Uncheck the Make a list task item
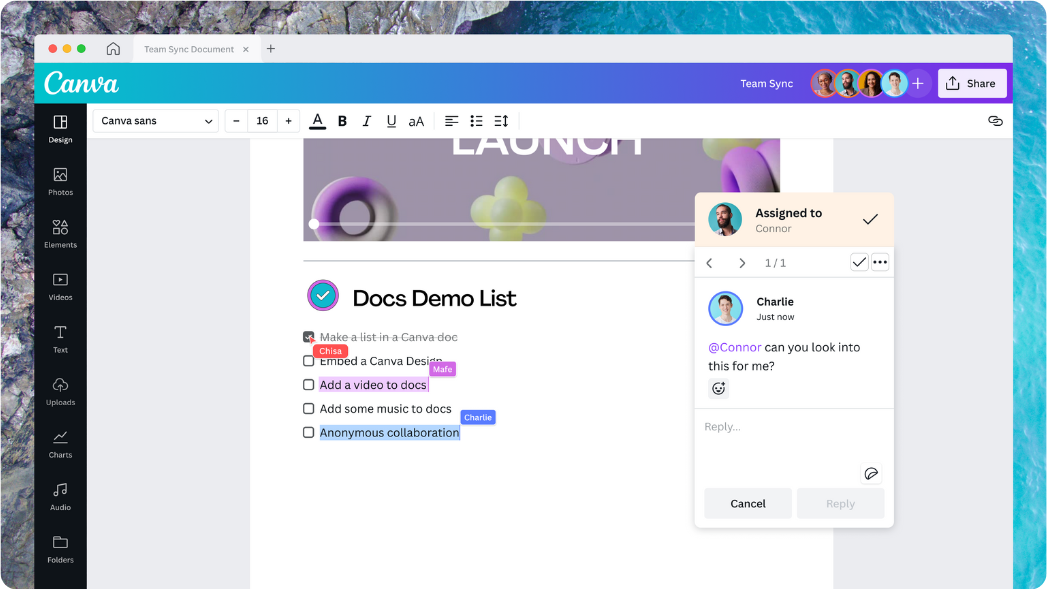The width and height of the screenshot is (1050, 590). [x=308, y=337]
